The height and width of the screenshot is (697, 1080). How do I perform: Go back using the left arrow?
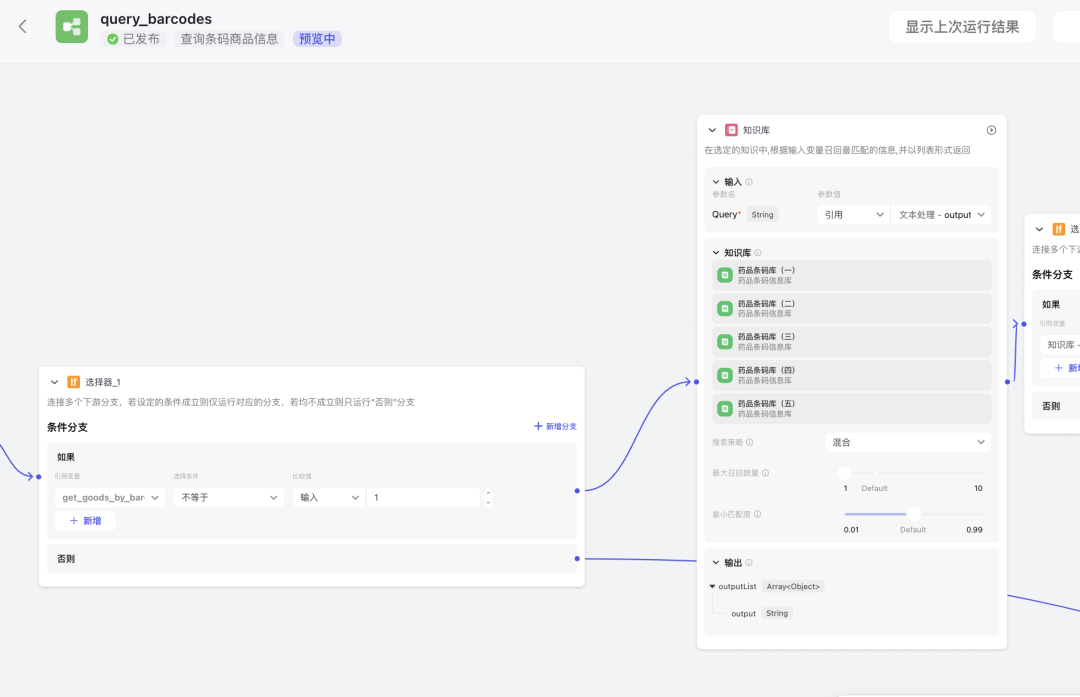tap(23, 27)
